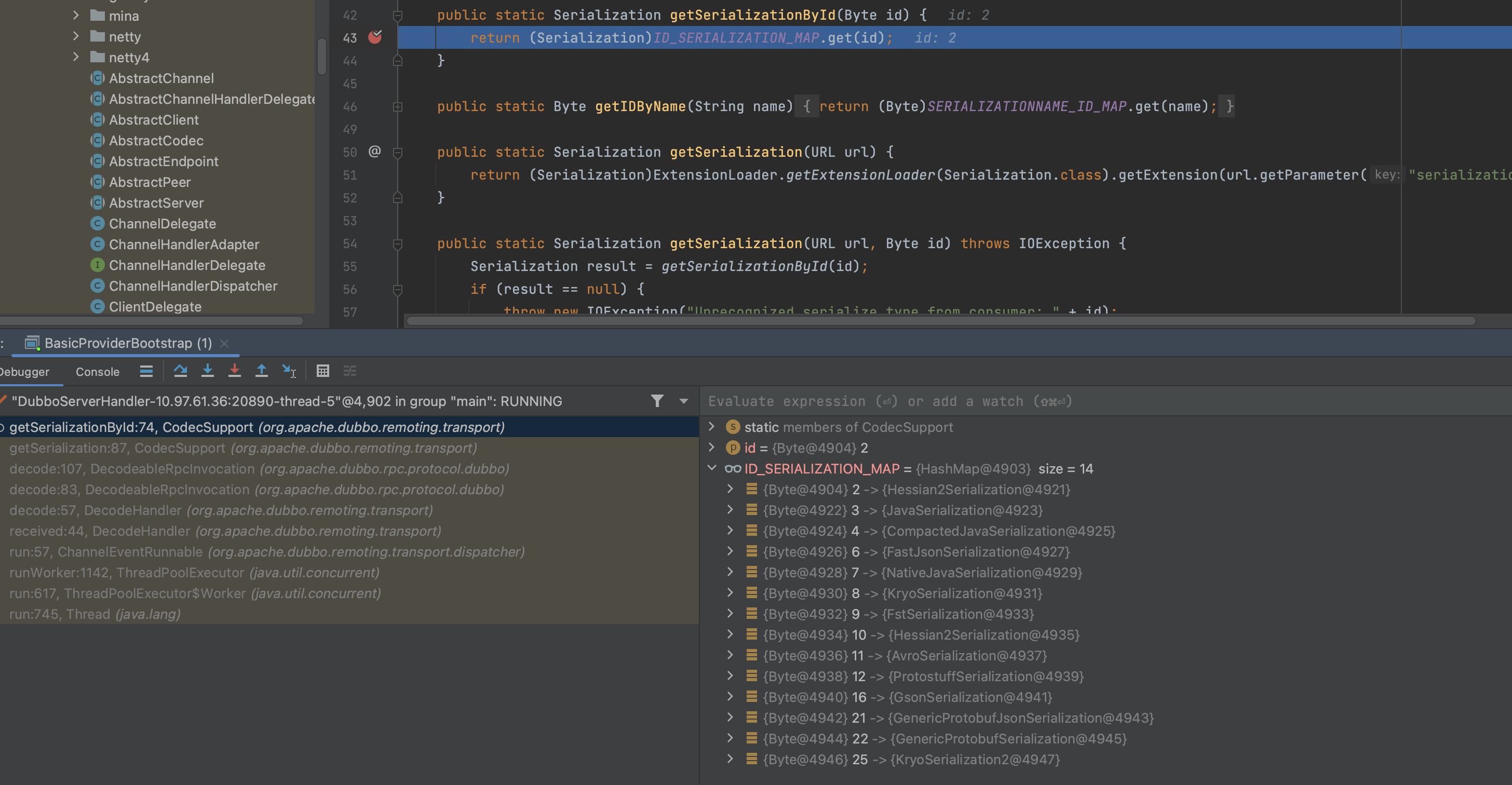Expand the folded getIDByName method at line 46
The height and width of the screenshot is (785, 1512).
(397, 106)
